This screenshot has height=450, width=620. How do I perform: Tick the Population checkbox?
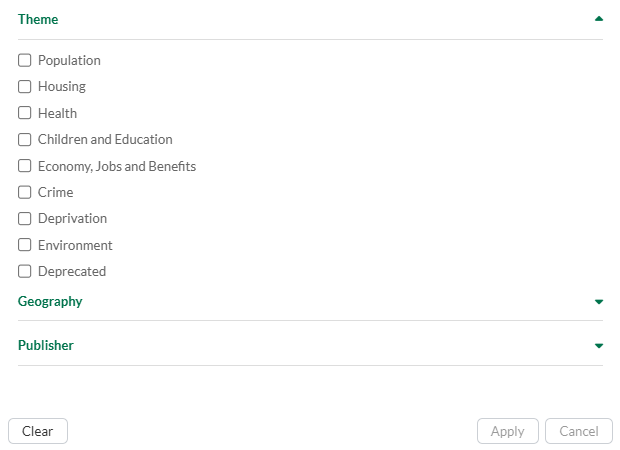(25, 60)
